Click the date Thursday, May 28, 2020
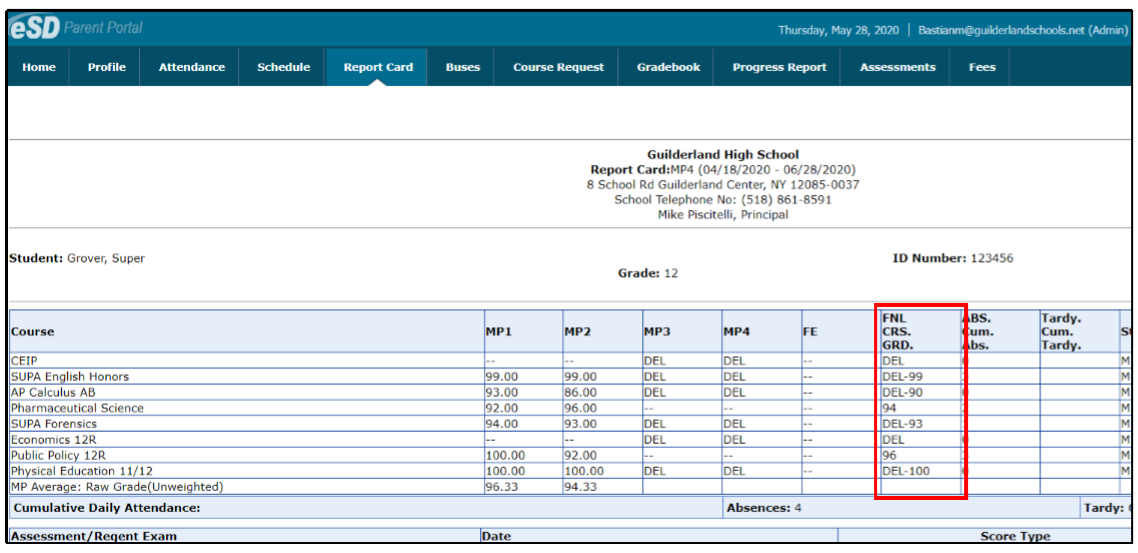 [838, 30]
